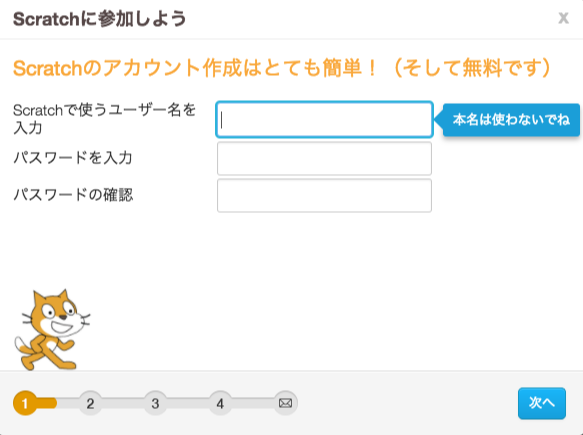Click the blue 次へ button
Viewport: 583px width, 435px height.
coord(542,403)
